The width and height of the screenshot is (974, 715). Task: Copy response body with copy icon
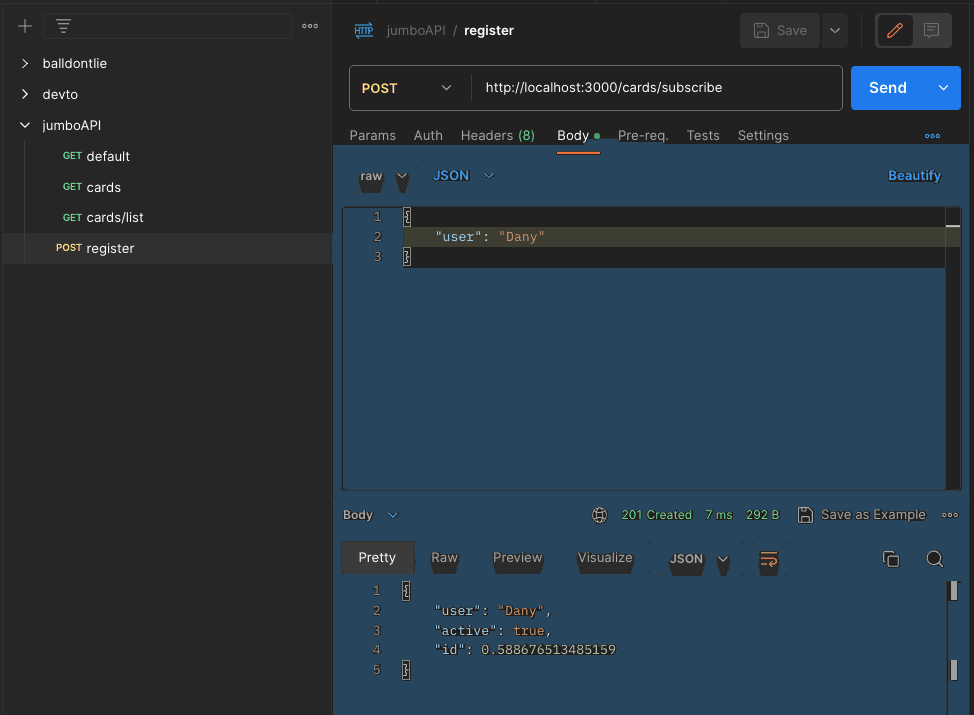point(891,559)
